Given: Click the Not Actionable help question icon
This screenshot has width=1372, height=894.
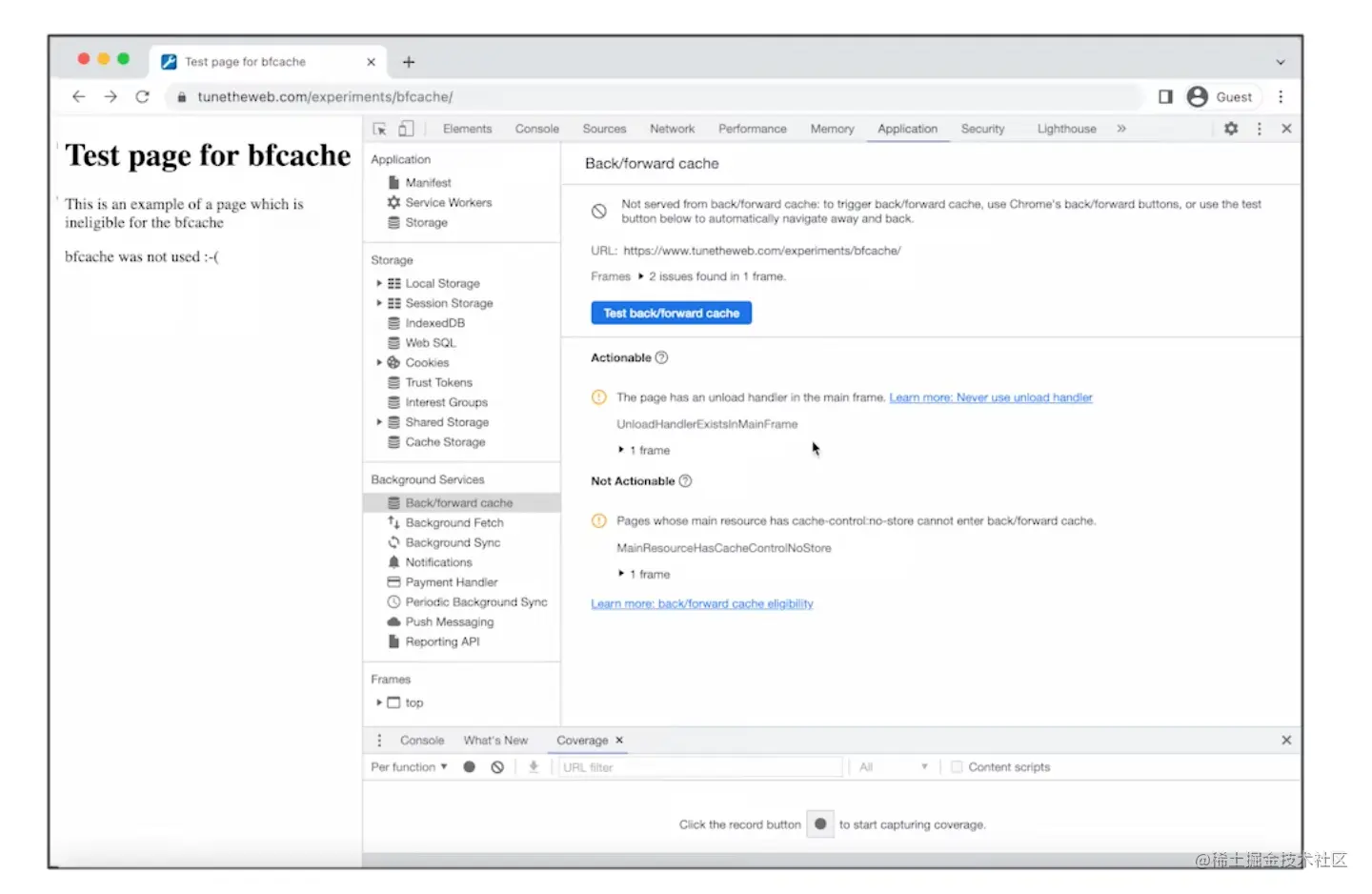Looking at the screenshot, I should [x=685, y=481].
